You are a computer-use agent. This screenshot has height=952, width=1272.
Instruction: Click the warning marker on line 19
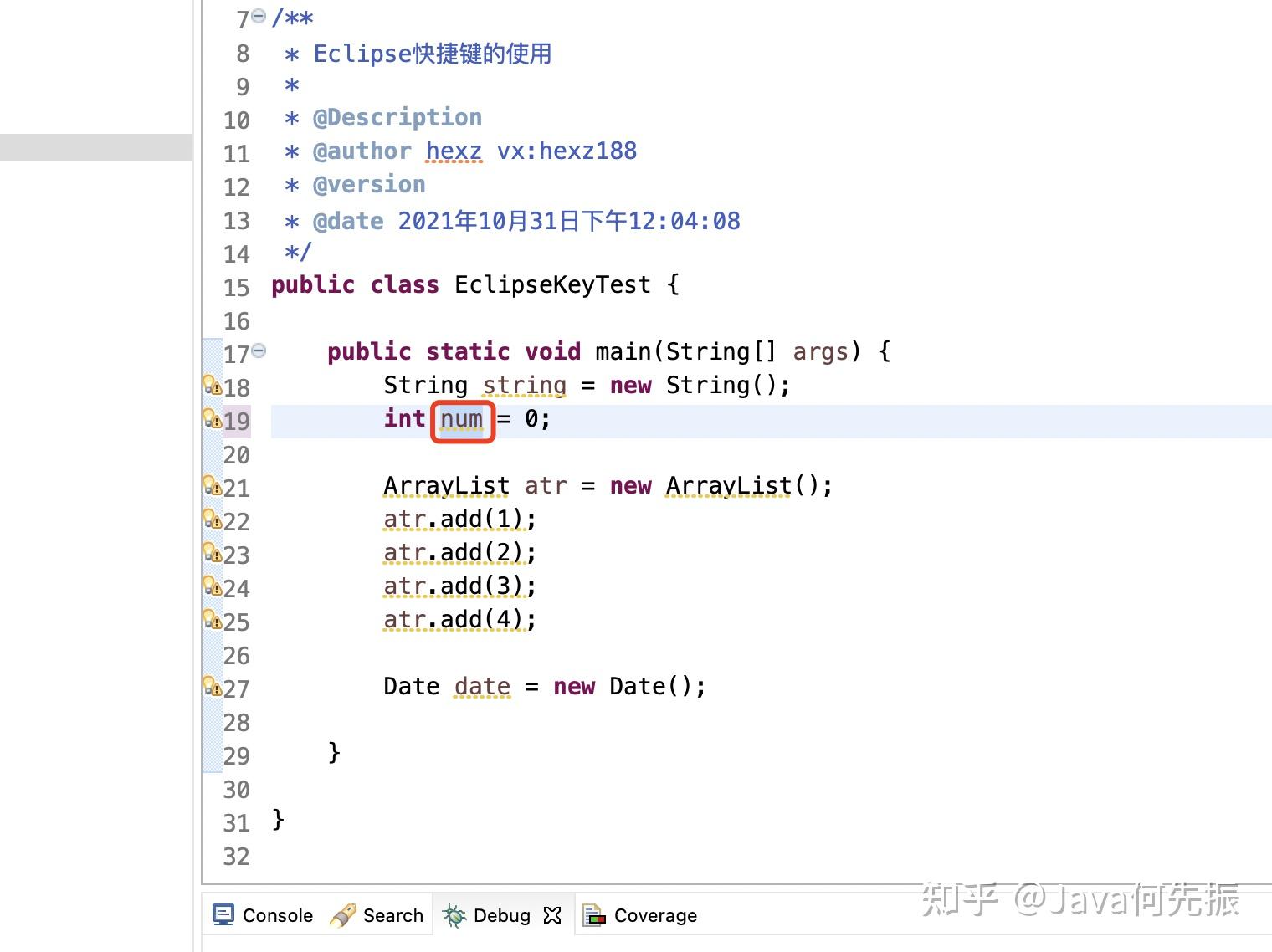coord(213,418)
